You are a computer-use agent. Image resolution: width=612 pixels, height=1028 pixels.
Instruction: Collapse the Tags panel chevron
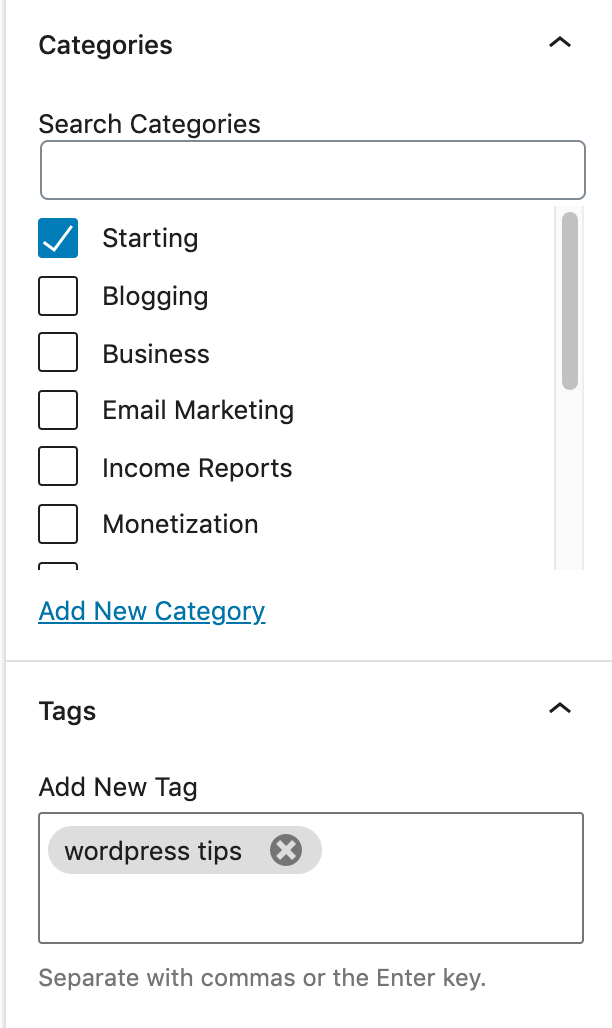coord(560,709)
